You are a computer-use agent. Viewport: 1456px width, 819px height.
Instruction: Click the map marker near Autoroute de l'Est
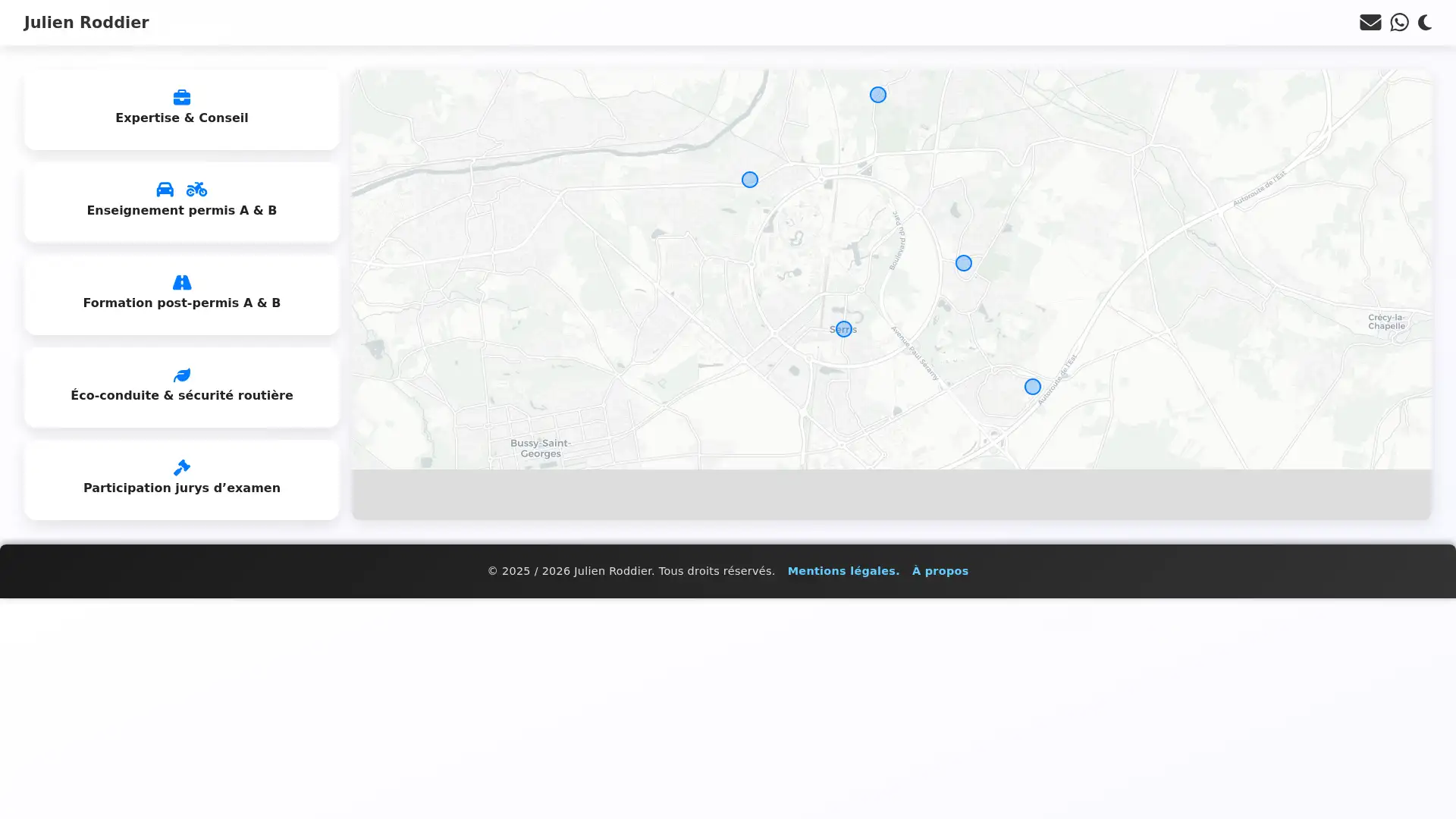tap(1032, 387)
